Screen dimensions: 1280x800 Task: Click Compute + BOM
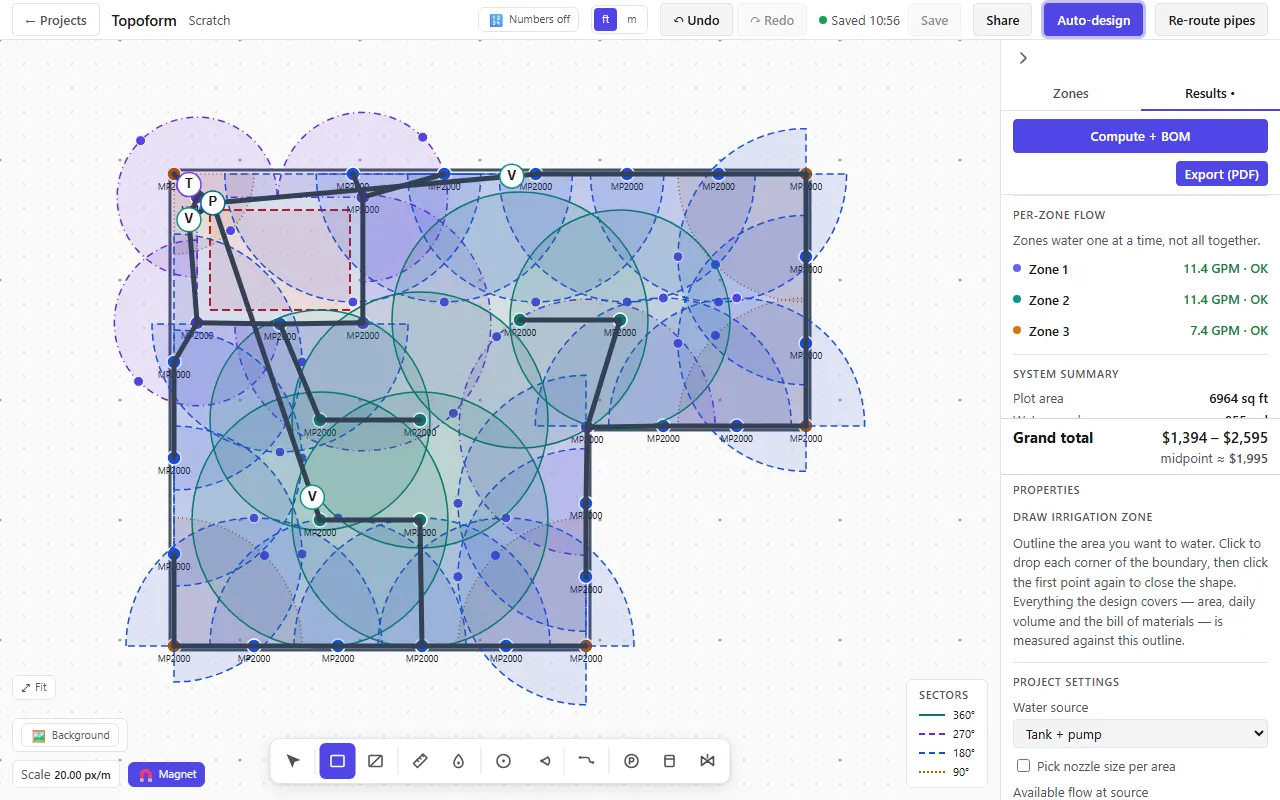[x=1140, y=136]
